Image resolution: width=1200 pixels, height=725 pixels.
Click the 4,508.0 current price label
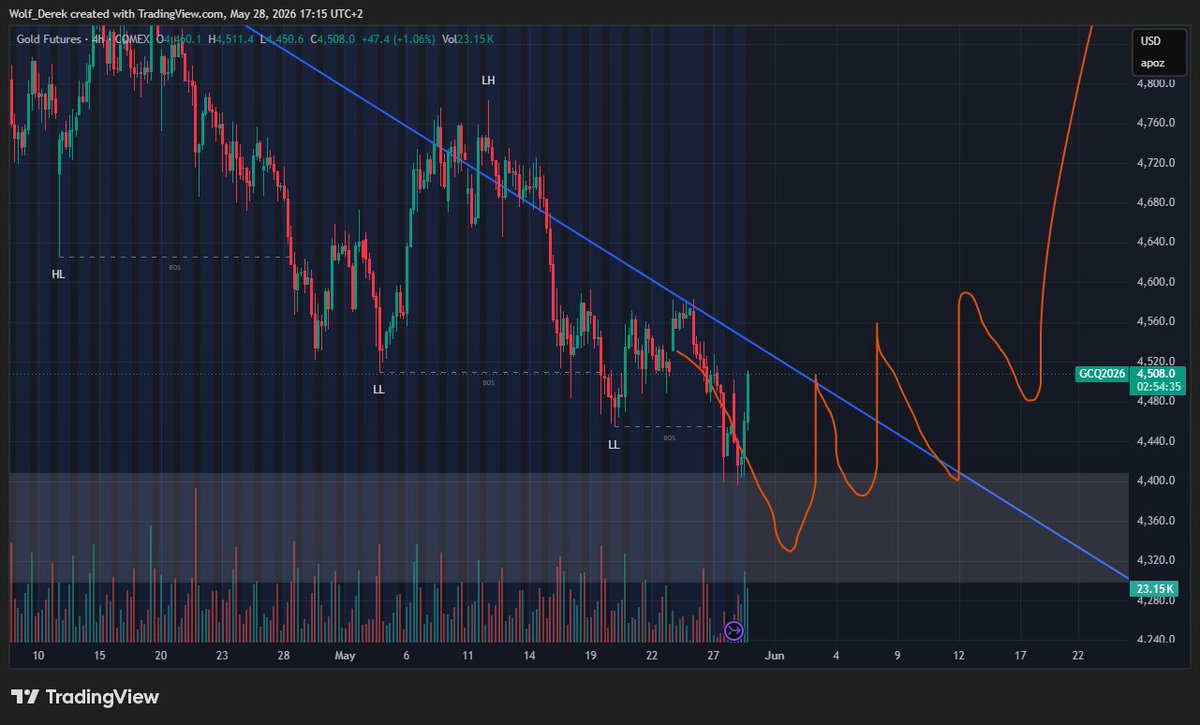point(1157,374)
